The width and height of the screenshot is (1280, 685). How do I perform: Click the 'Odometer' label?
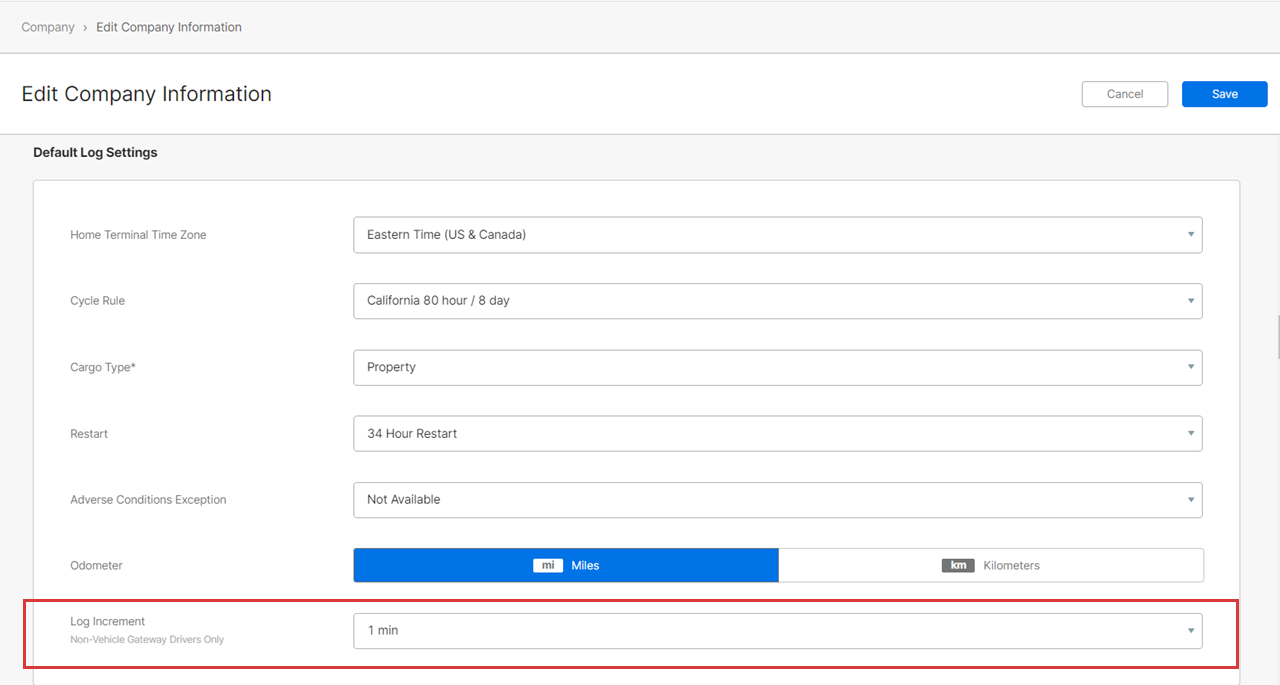(x=96, y=566)
